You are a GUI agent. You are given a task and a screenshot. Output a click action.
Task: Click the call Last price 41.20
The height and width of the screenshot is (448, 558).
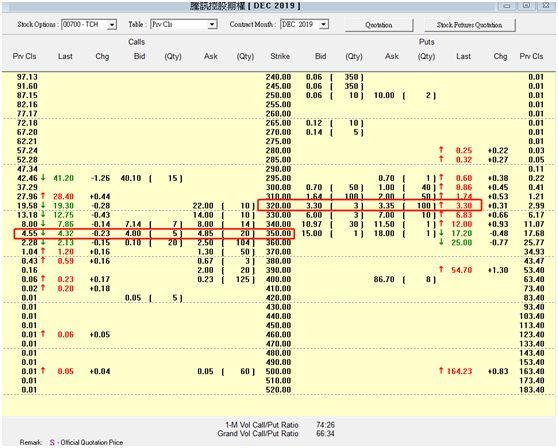click(63, 178)
